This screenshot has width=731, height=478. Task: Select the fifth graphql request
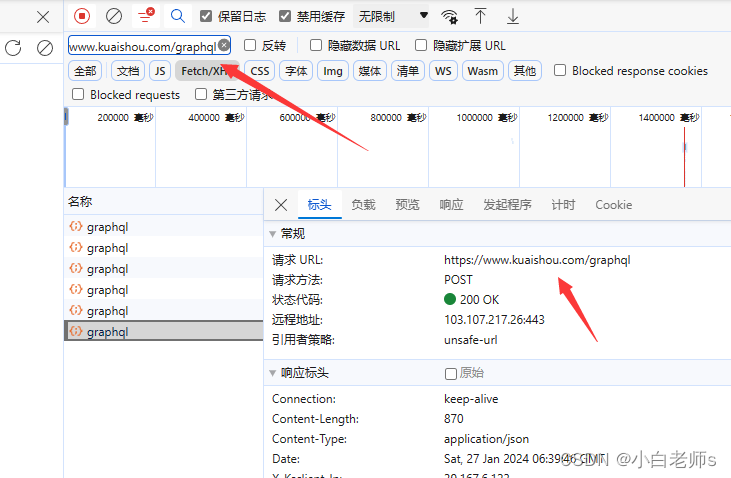tap(164, 311)
